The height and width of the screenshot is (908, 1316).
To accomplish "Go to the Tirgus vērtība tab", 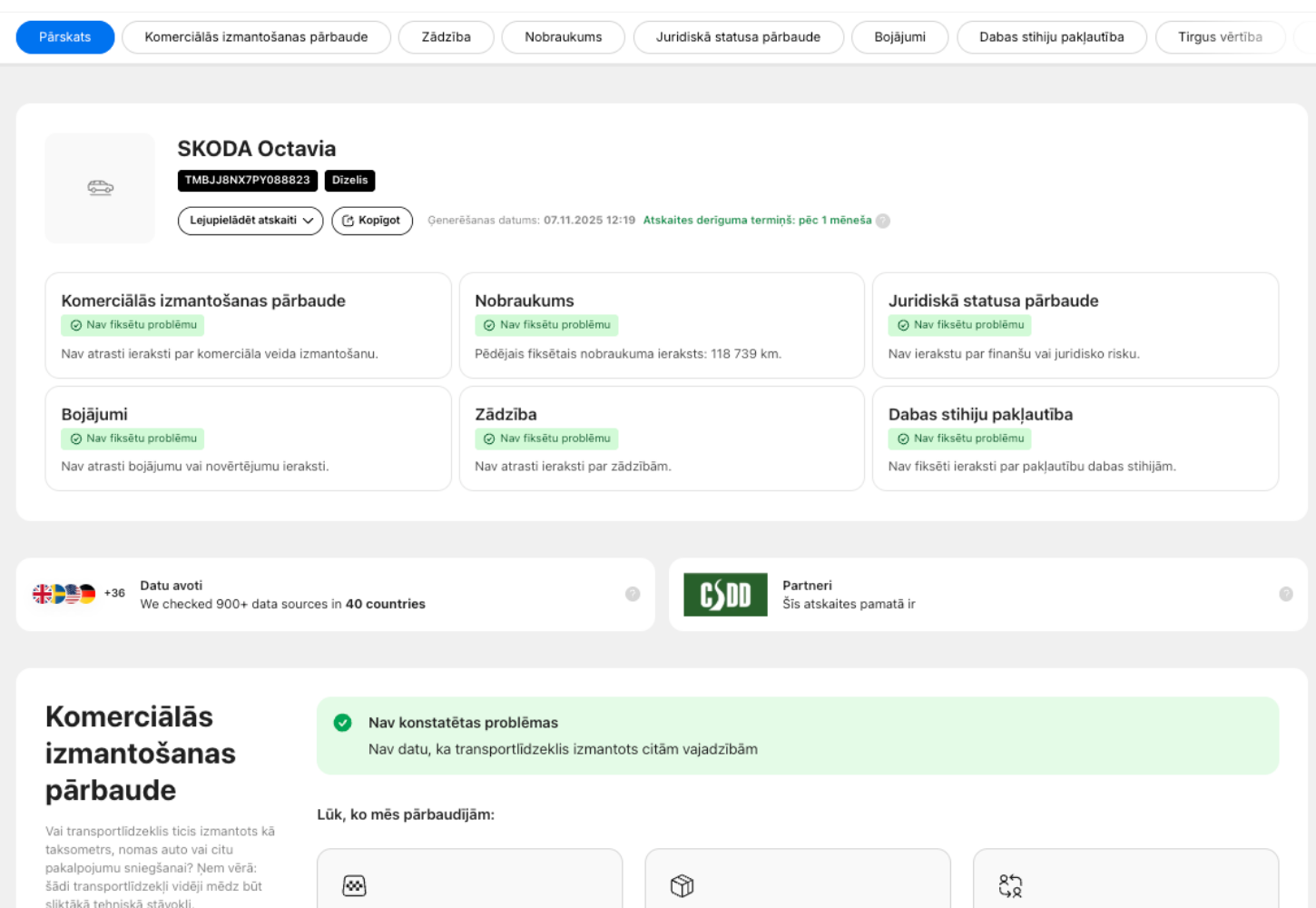I will pos(1220,37).
